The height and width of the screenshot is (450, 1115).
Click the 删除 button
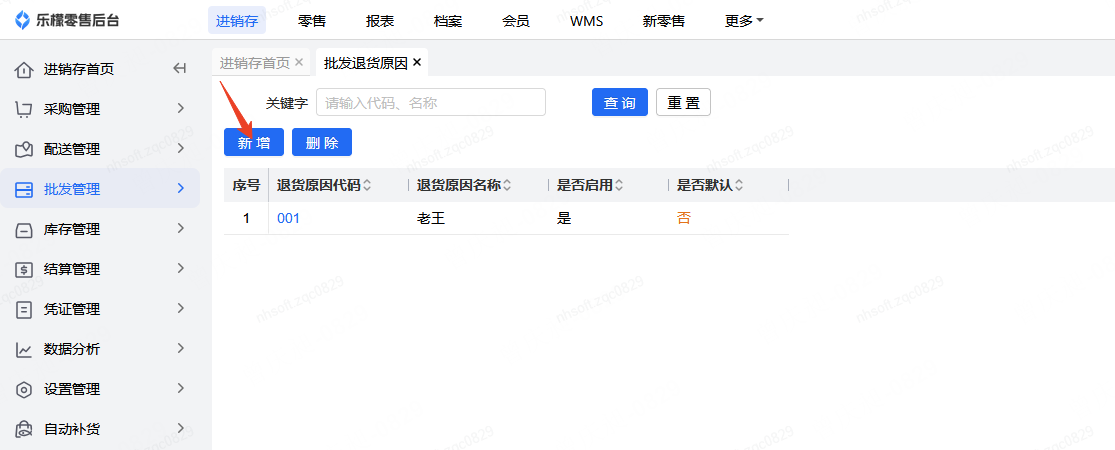point(322,142)
